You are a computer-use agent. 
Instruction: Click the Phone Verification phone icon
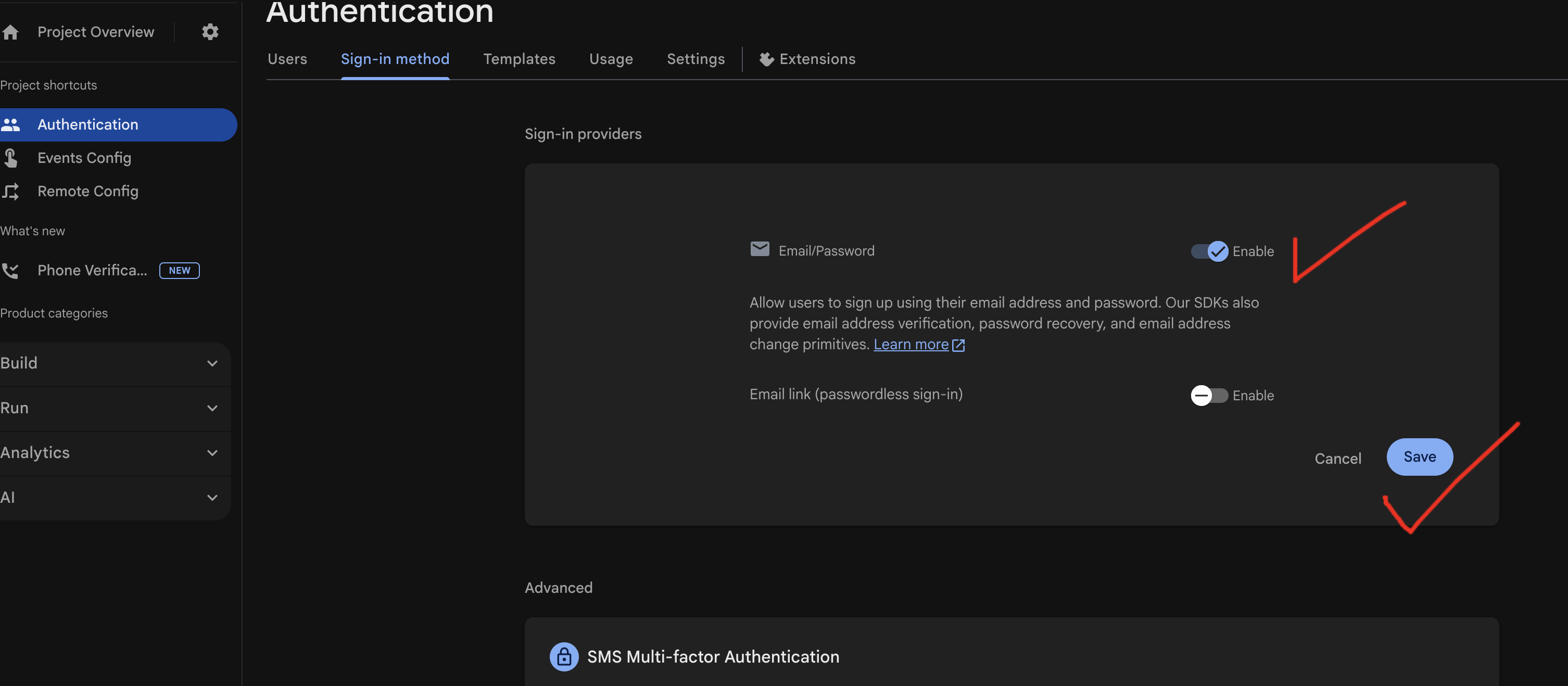10,270
